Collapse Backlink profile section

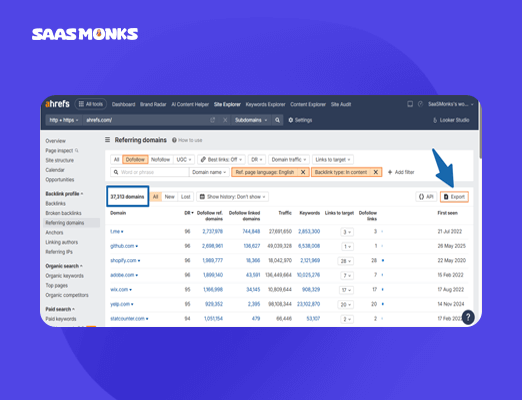(64, 194)
